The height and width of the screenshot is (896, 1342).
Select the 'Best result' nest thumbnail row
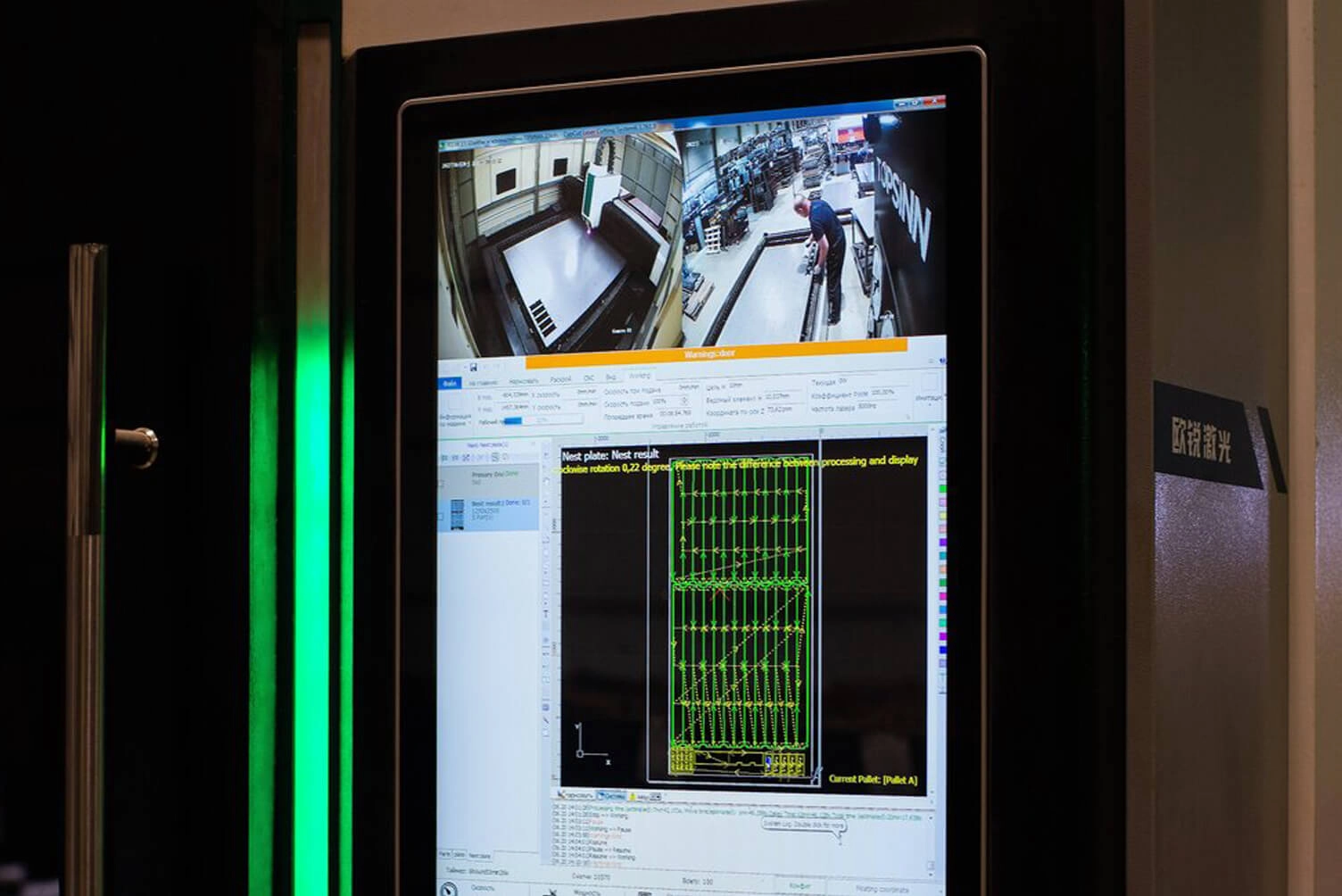[490, 514]
